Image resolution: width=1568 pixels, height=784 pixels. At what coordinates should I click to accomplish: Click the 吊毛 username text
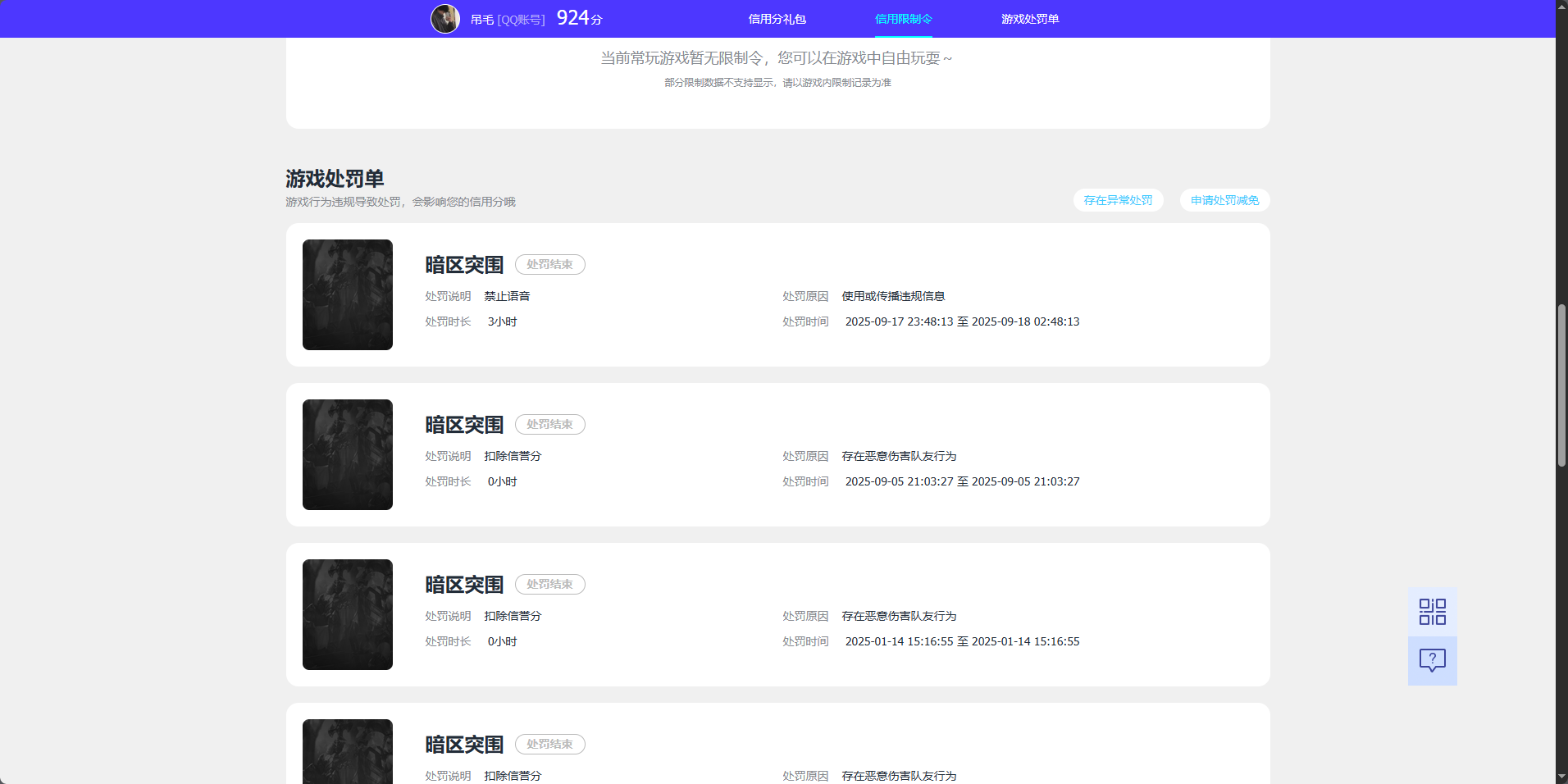481,18
